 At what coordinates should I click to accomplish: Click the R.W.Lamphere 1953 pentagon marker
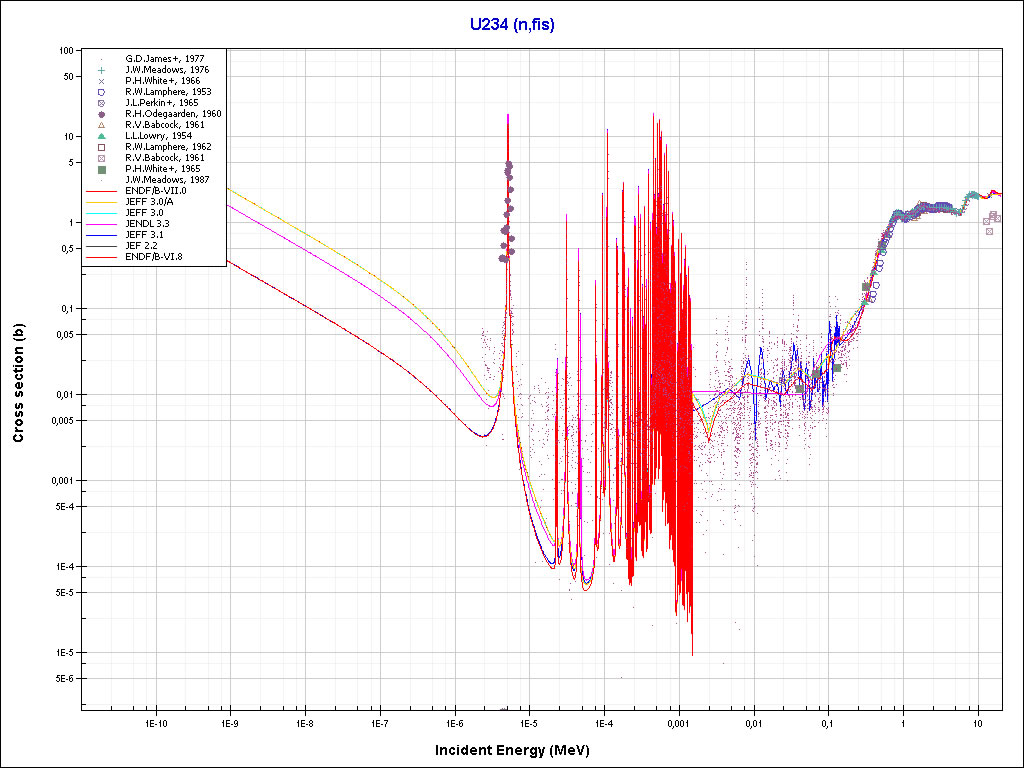101,92
